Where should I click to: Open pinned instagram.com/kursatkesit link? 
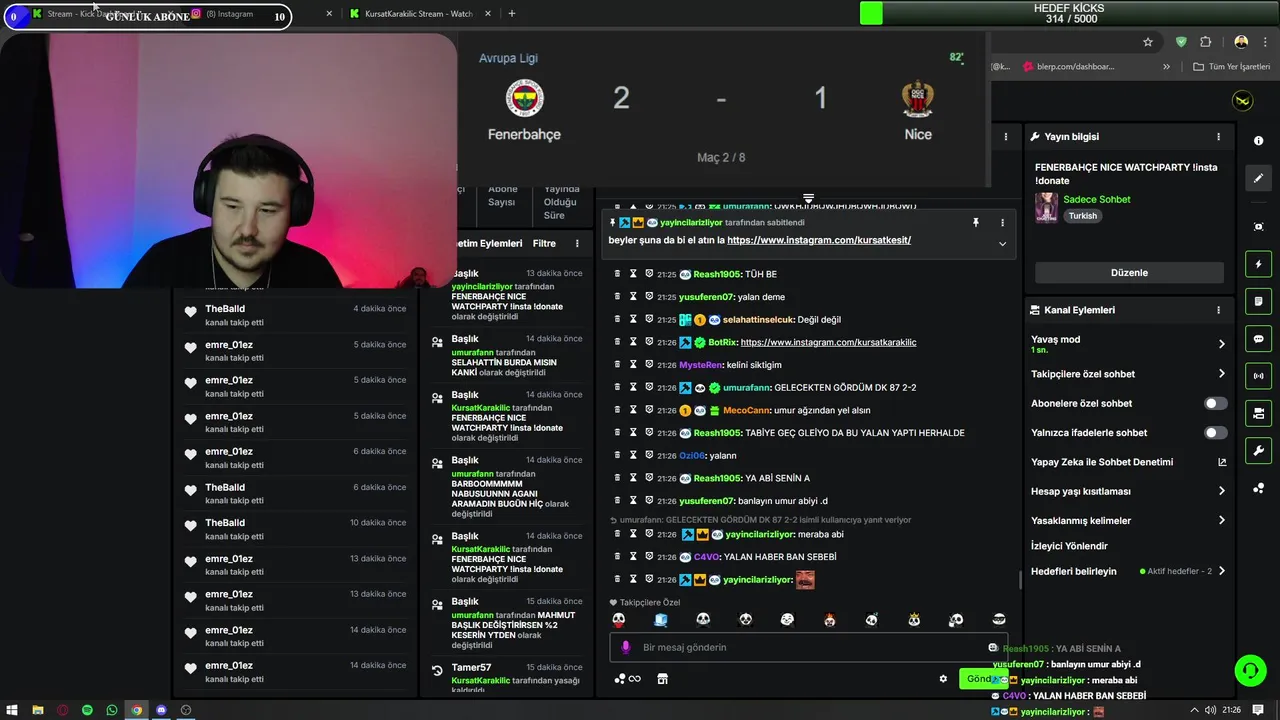pos(819,240)
